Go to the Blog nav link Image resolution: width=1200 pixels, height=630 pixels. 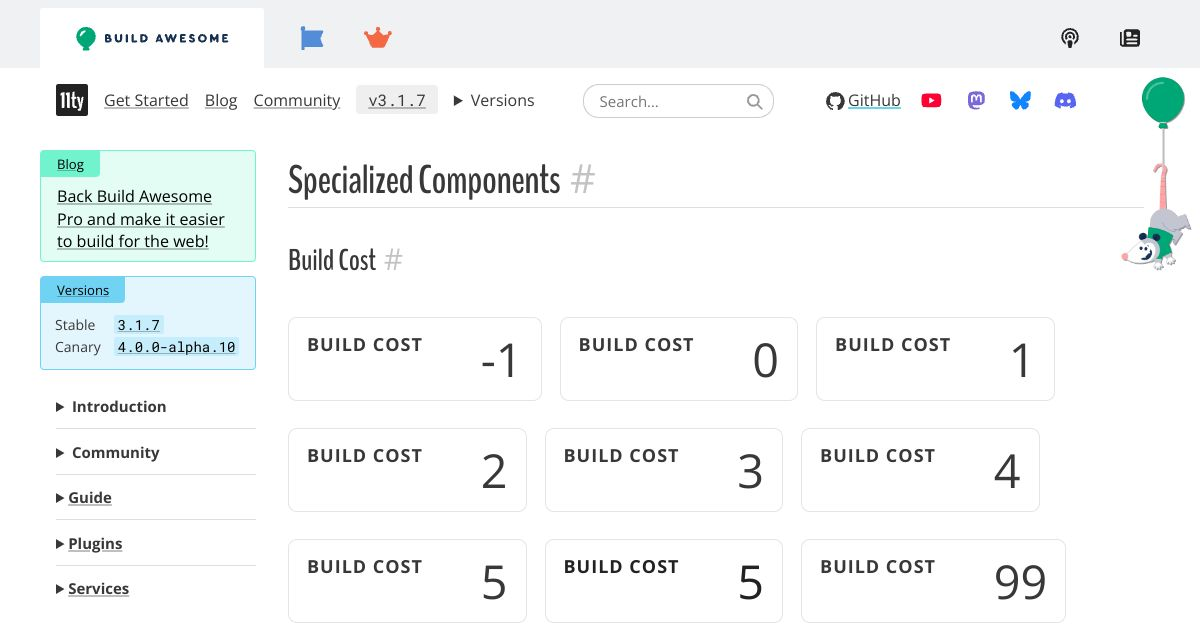221,100
